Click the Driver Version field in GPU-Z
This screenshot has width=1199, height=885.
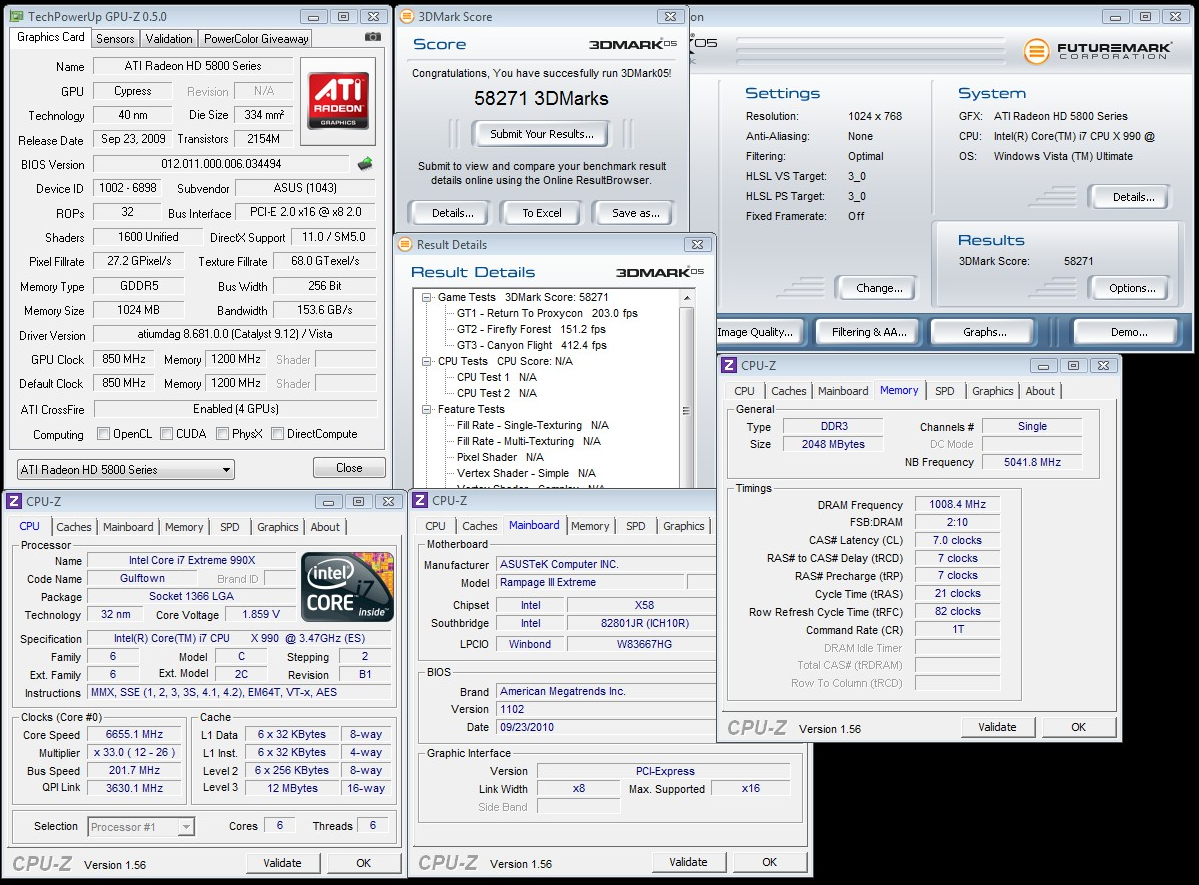[x=235, y=334]
